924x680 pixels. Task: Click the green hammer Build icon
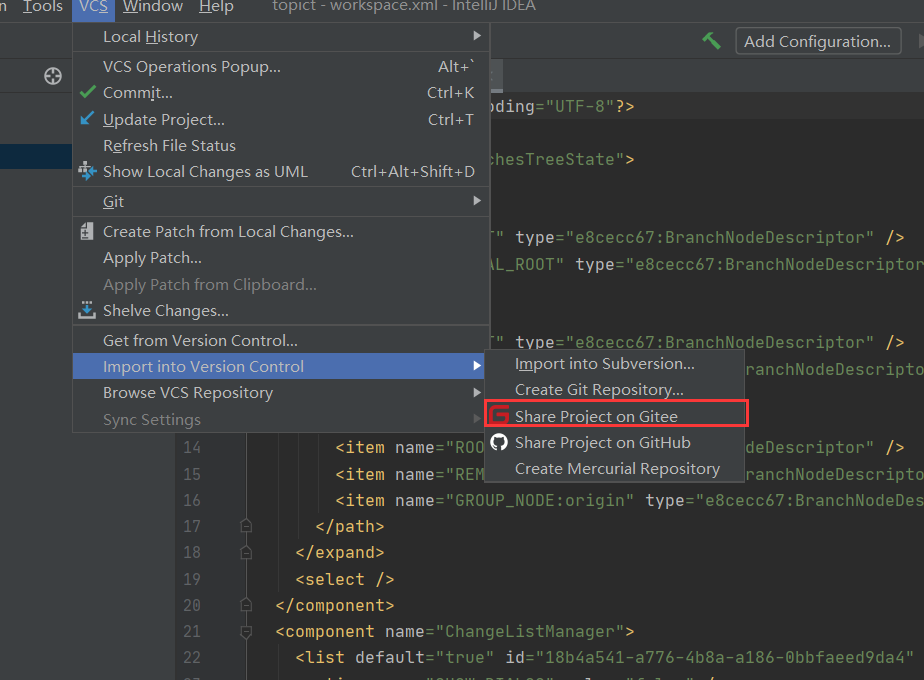pos(711,41)
